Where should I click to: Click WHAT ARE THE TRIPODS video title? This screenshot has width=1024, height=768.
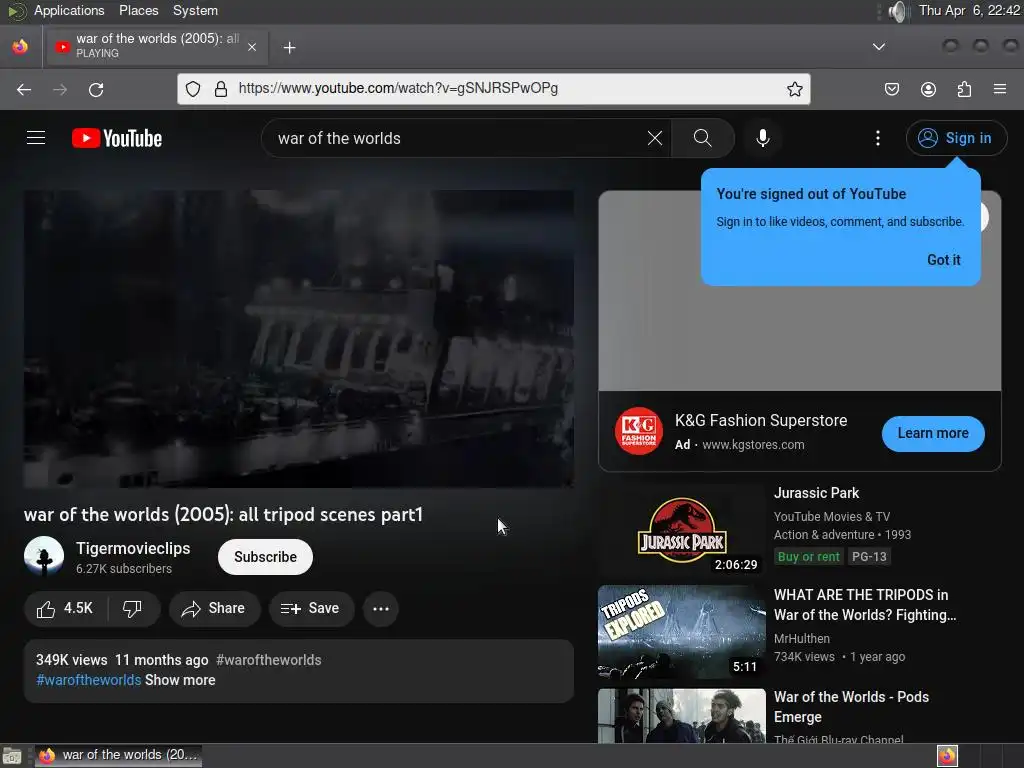[865, 605]
